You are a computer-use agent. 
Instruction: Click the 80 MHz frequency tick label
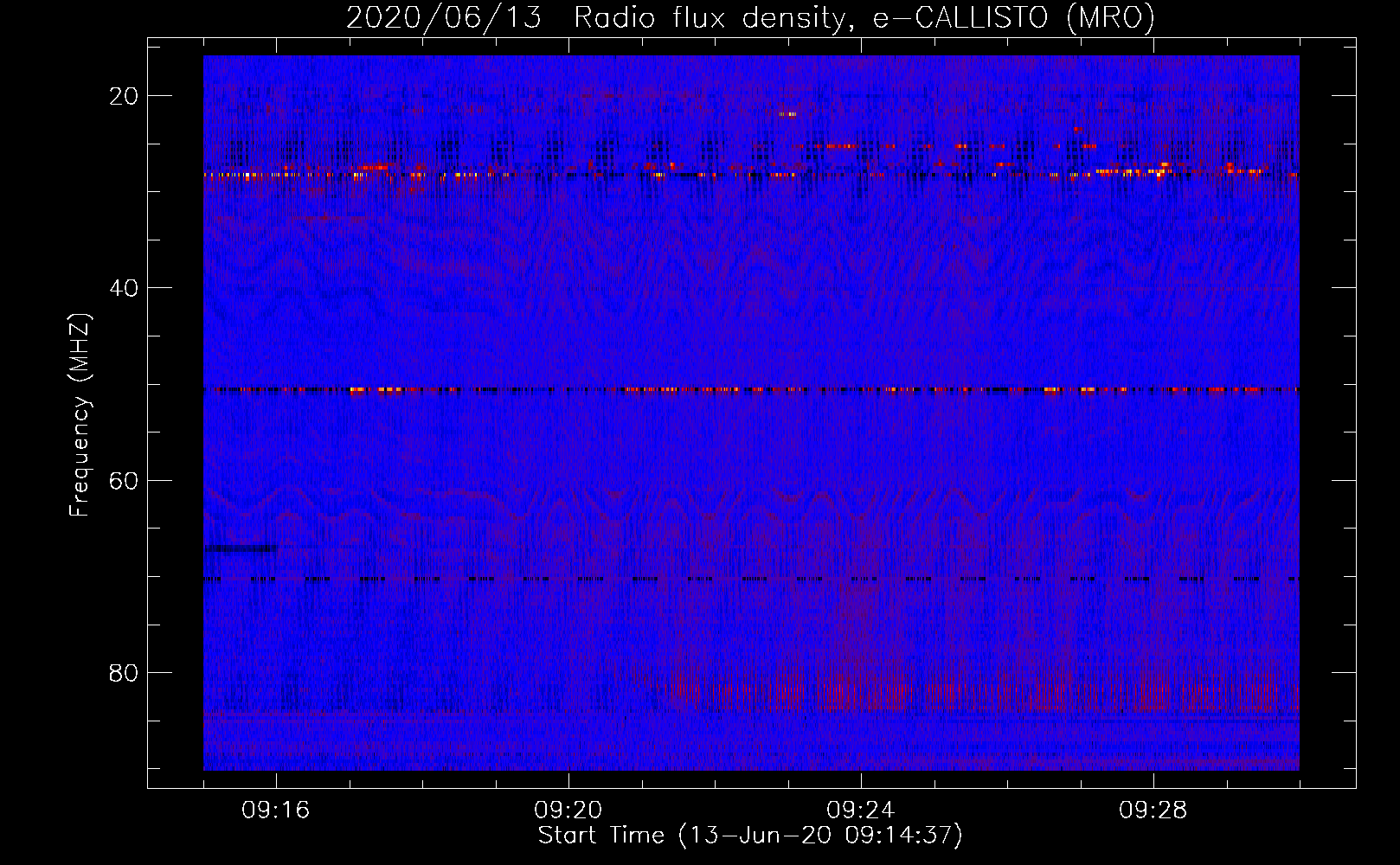pos(125,673)
